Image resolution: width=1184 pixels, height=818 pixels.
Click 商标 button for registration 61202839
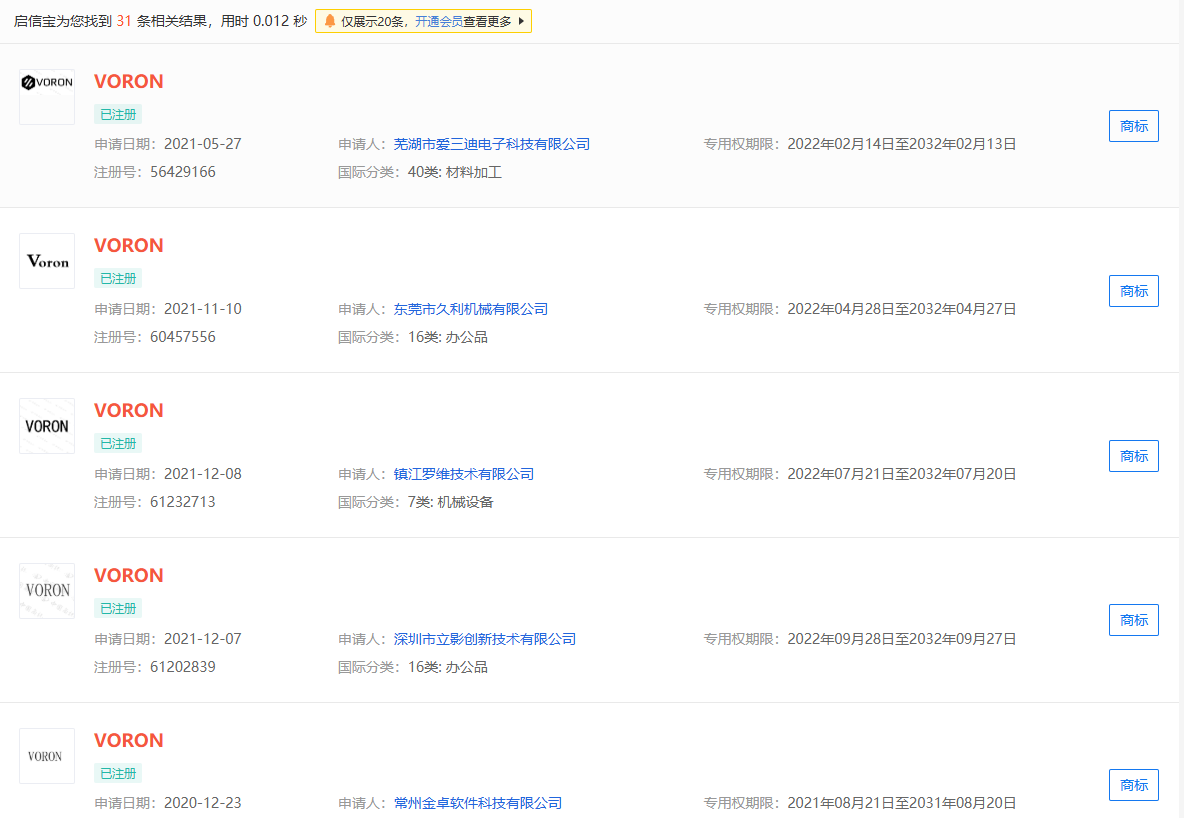coord(1133,620)
